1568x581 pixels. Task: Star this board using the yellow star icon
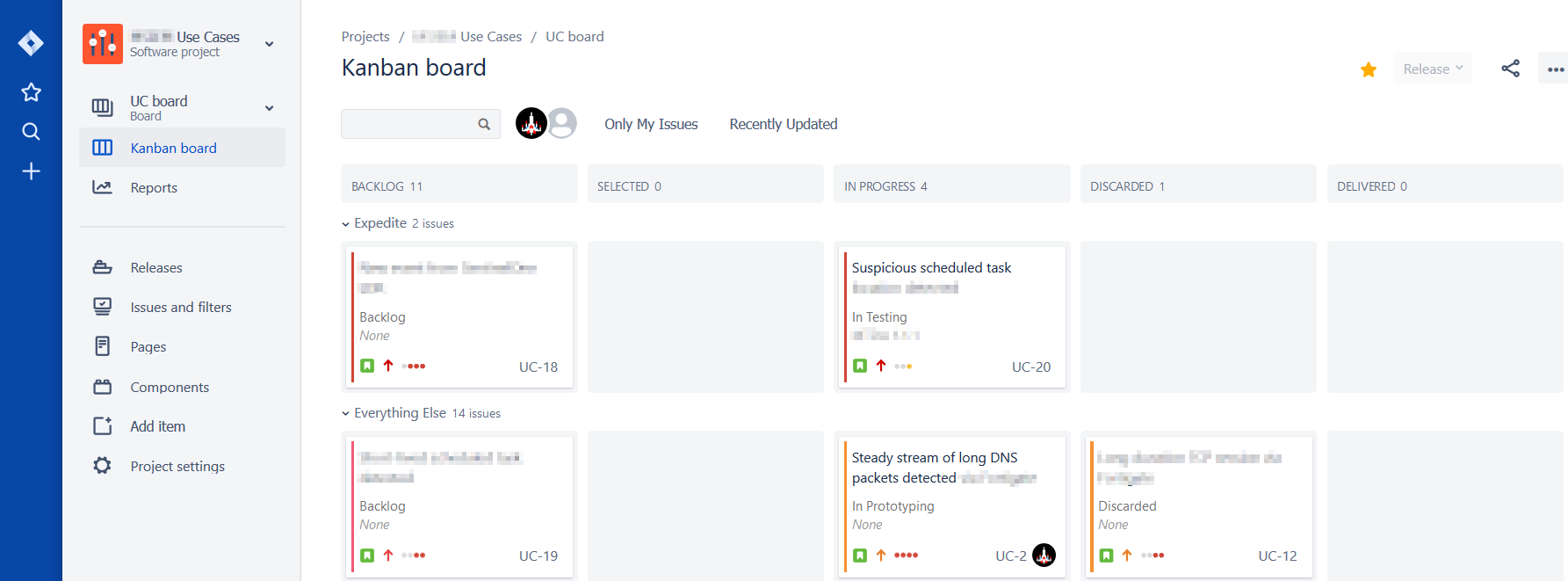[x=1369, y=69]
